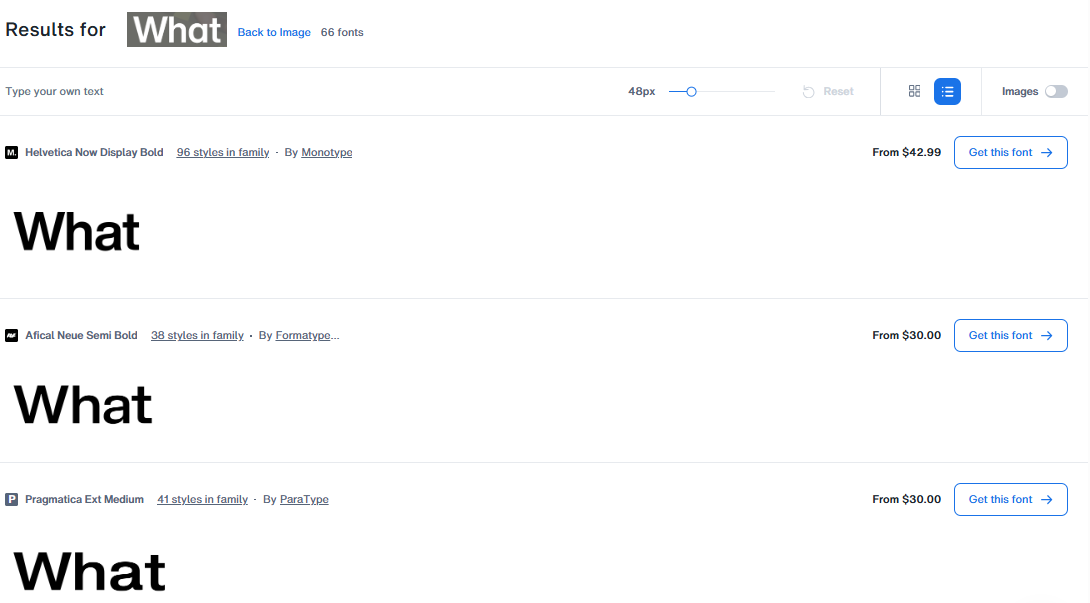
Task: Click Pragmatica Ext What preview sample
Action: (89, 570)
